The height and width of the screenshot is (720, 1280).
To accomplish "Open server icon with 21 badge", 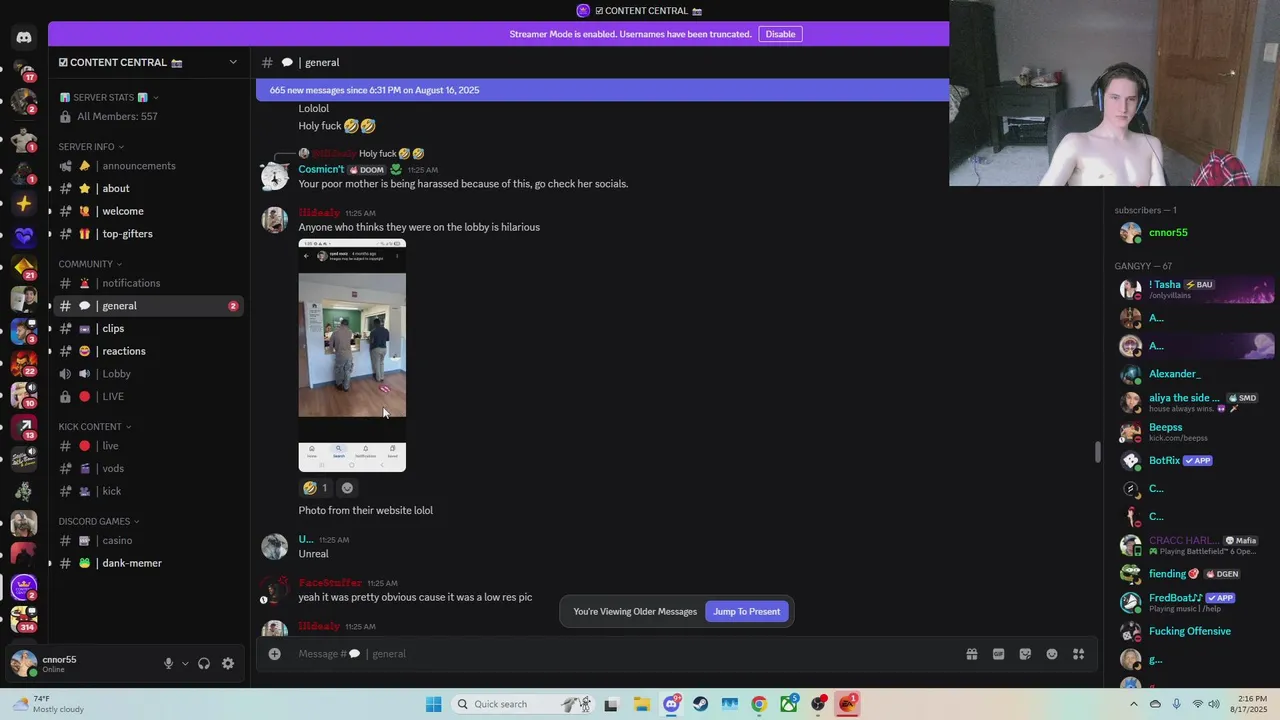I will (x=24, y=267).
